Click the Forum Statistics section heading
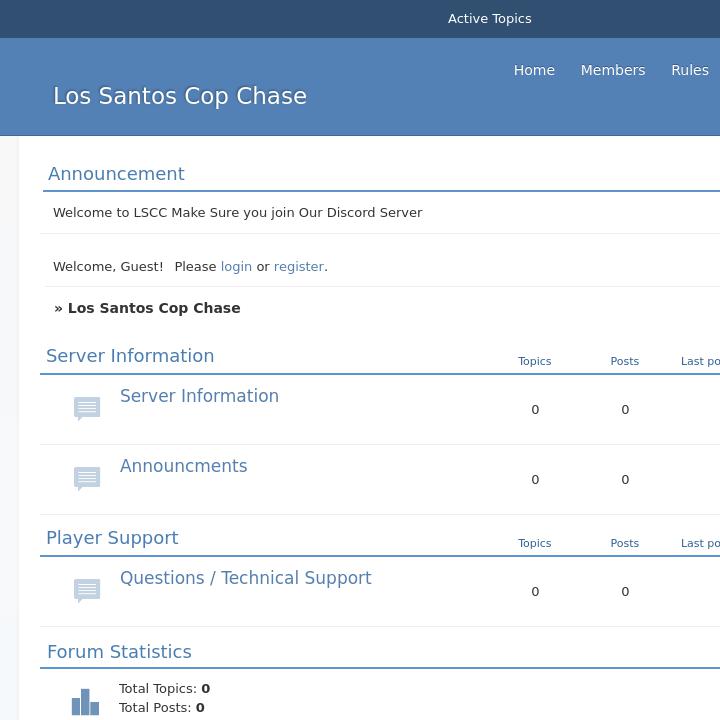 (119, 652)
